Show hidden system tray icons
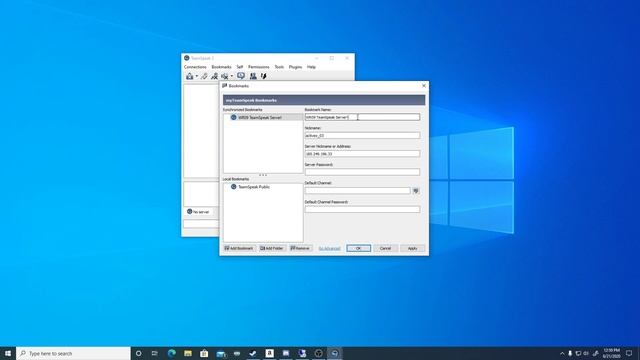 [562, 353]
